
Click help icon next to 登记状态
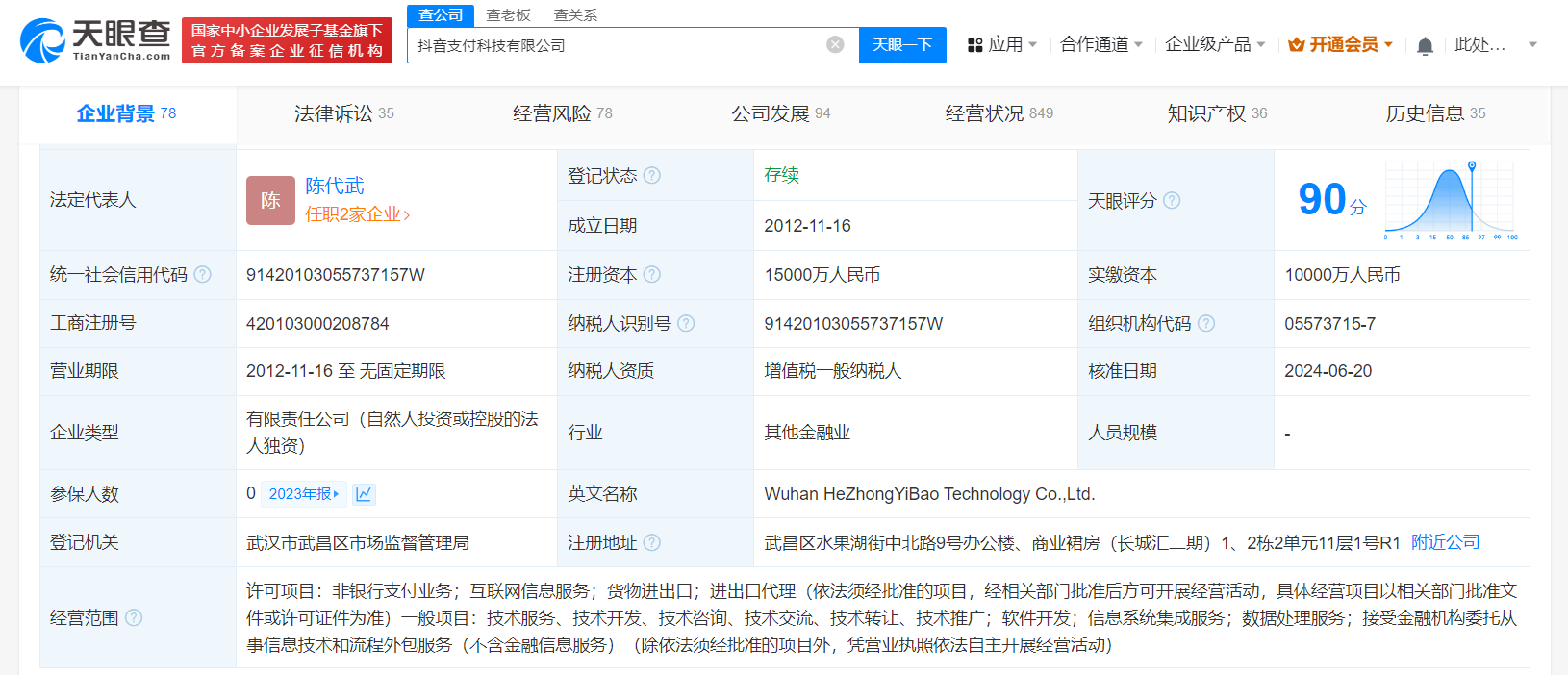[652, 175]
